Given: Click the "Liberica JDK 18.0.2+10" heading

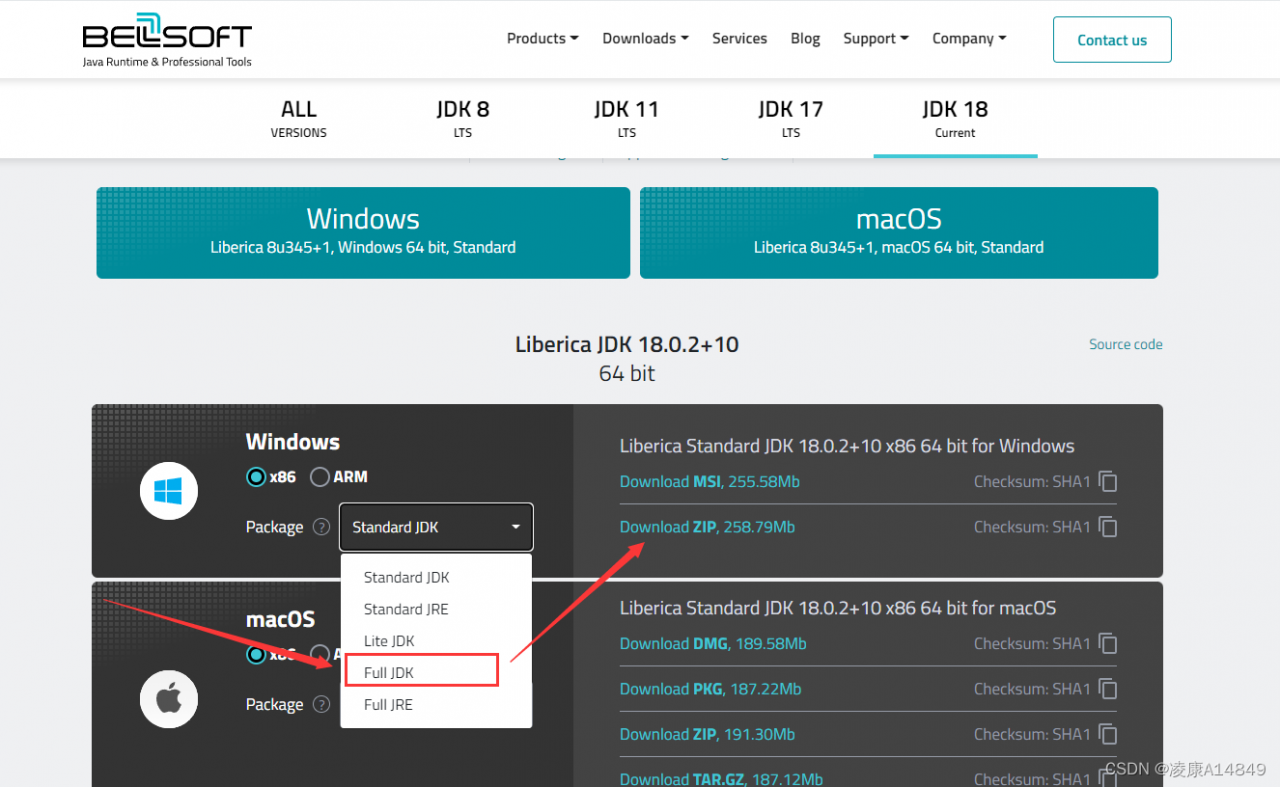Looking at the screenshot, I should (x=627, y=344).
